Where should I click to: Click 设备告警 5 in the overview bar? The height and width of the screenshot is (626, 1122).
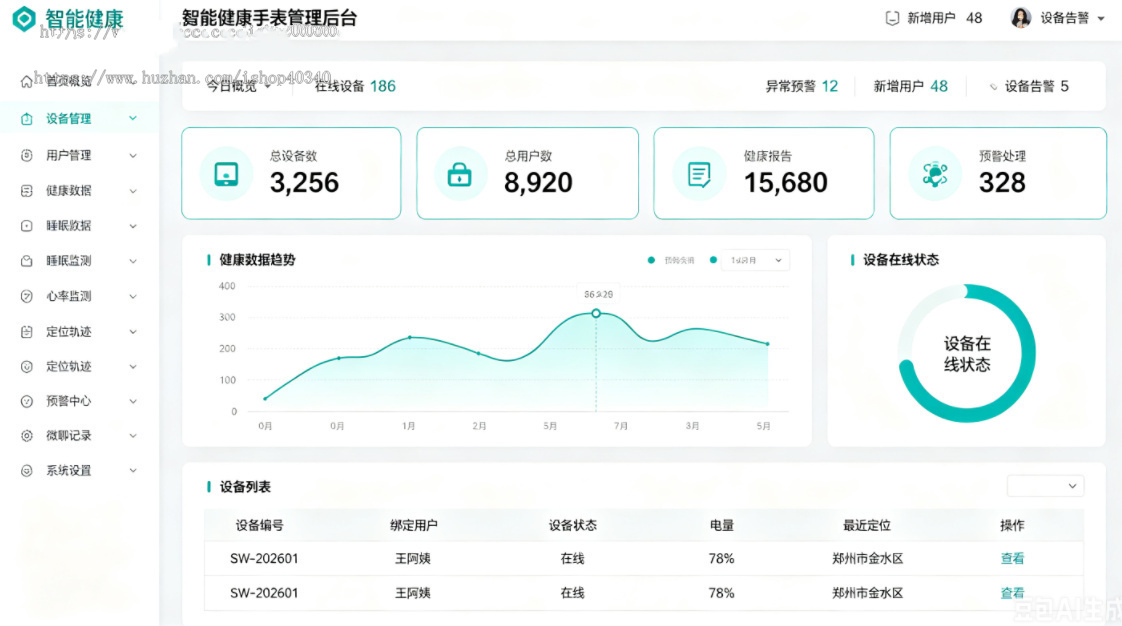pos(1036,86)
